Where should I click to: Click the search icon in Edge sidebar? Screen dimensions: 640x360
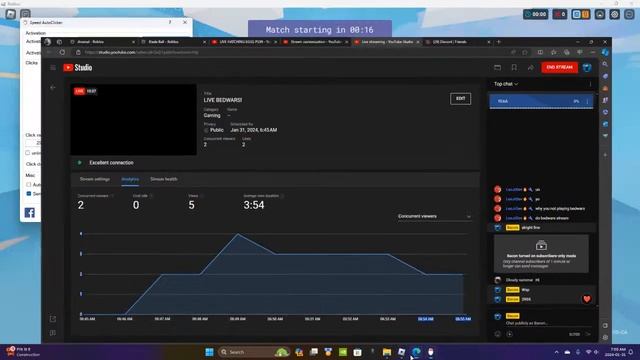tap(605, 64)
